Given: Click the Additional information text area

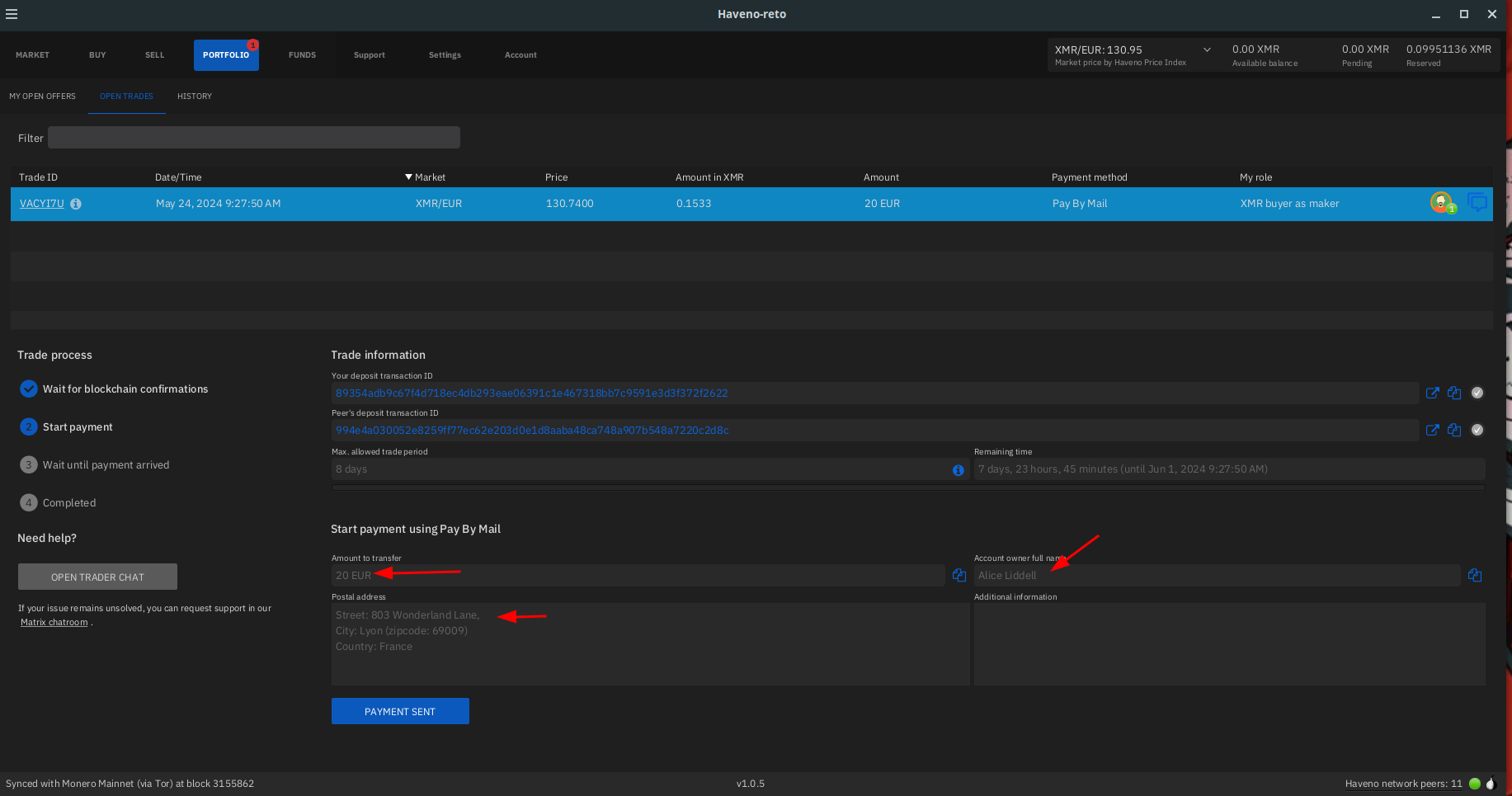Looking at the screenshot, I should coord(1230,644).
